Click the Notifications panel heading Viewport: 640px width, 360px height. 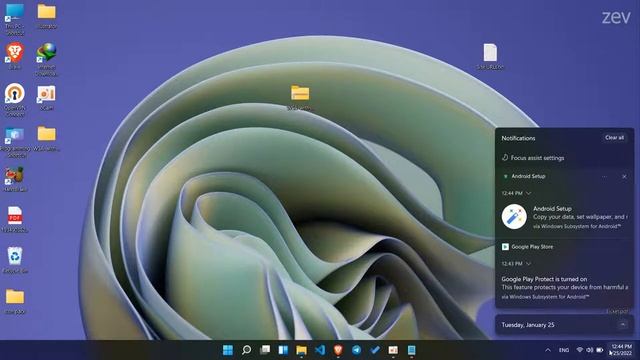518,138
